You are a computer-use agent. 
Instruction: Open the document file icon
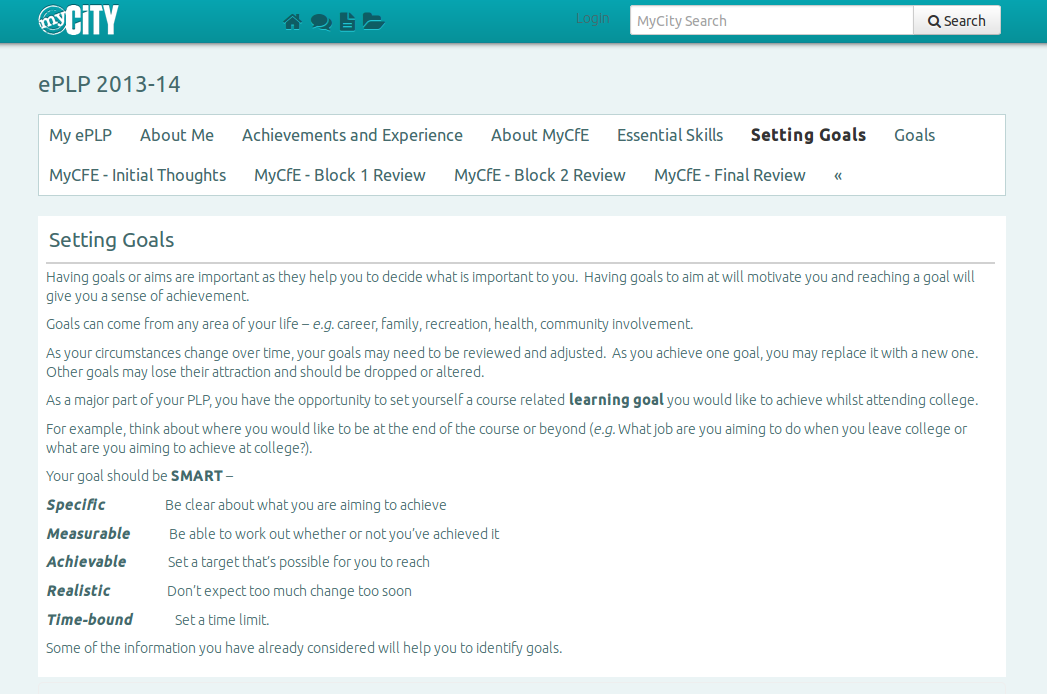point(347,22)
